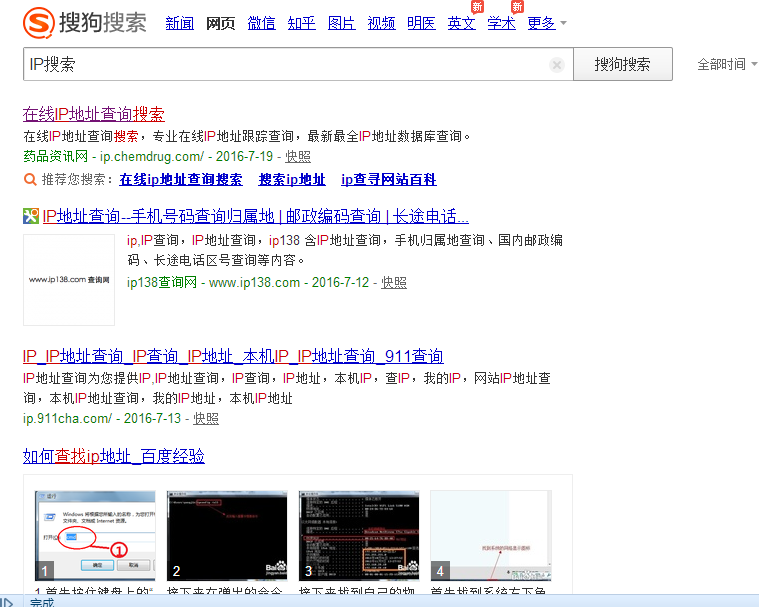The image size is (759, 607).
Task: Click the 搜狗搜索 search button
Action: (x=623, y=64)
